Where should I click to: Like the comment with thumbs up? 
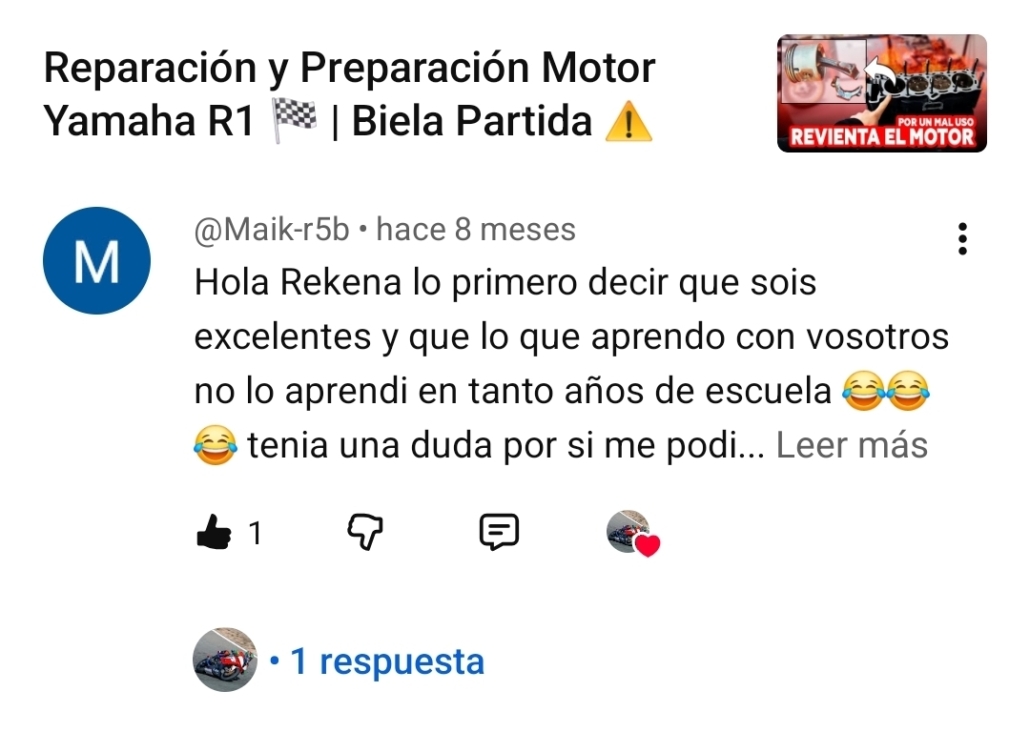click(214, 532)
